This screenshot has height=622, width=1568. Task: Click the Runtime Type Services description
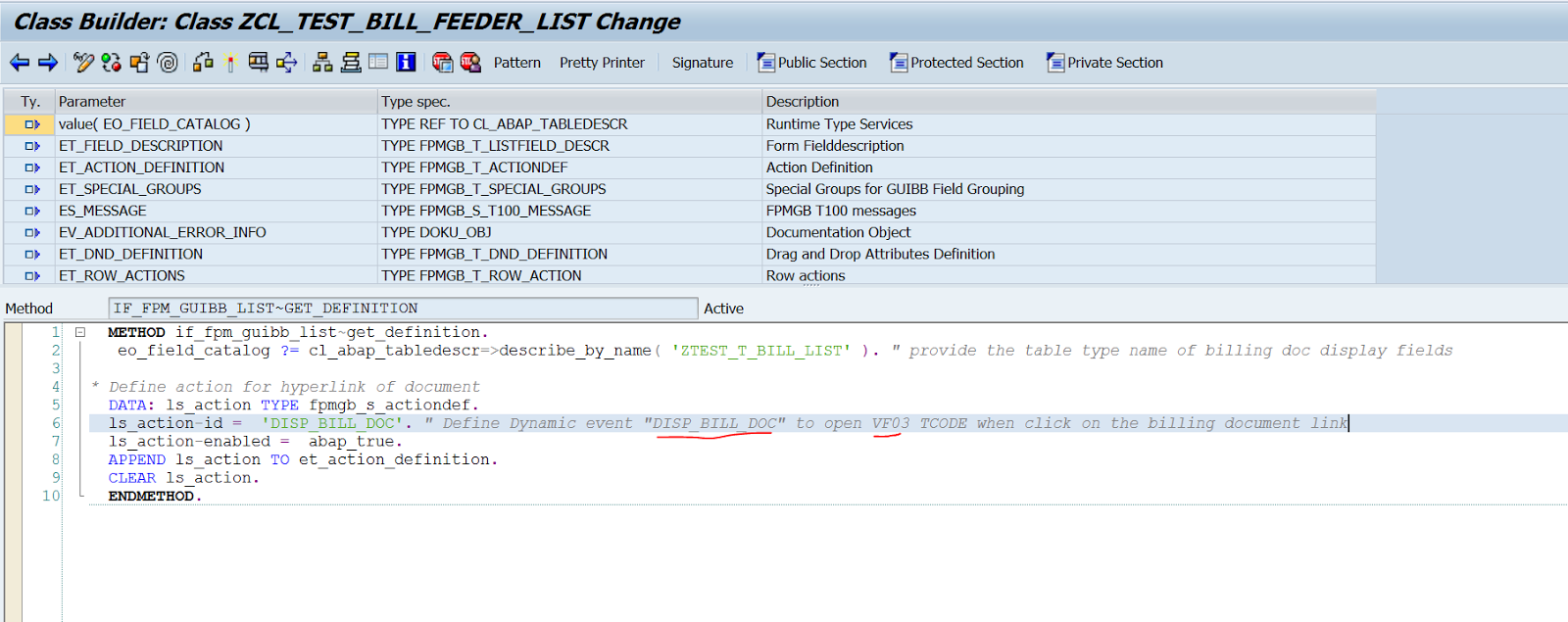pos(1069,124)
